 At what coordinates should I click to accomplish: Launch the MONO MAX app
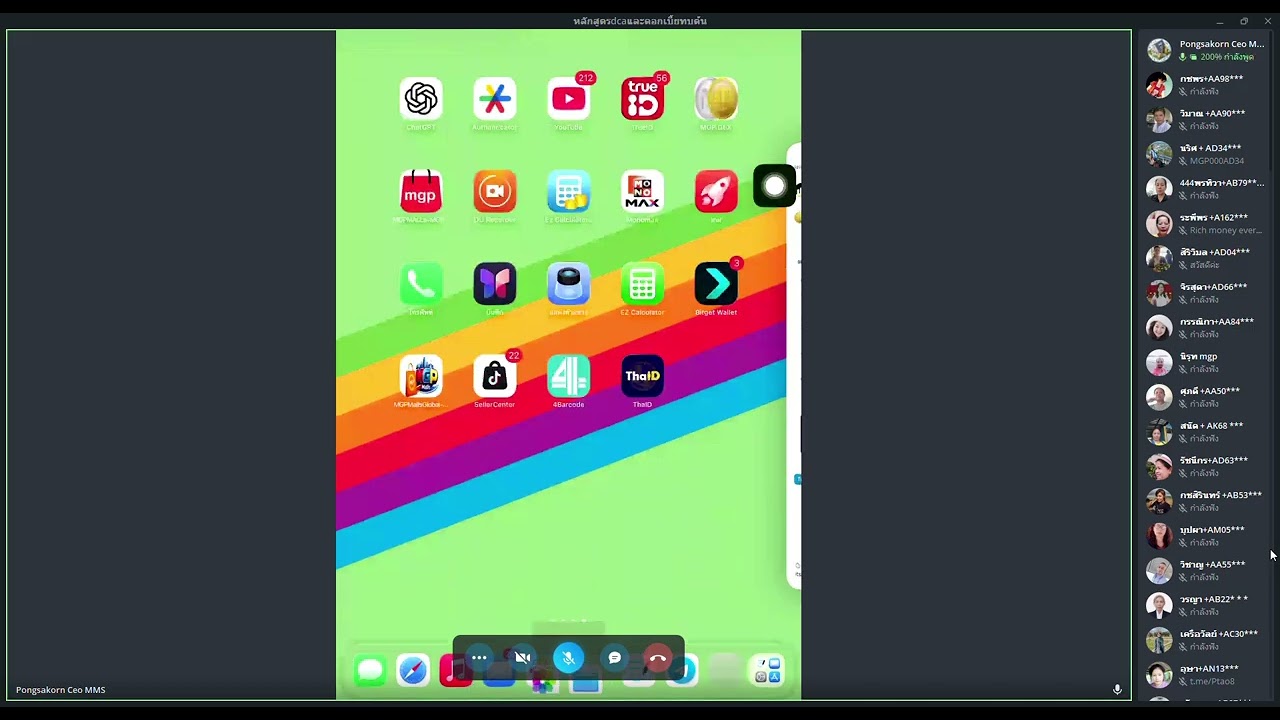point(642,191)
